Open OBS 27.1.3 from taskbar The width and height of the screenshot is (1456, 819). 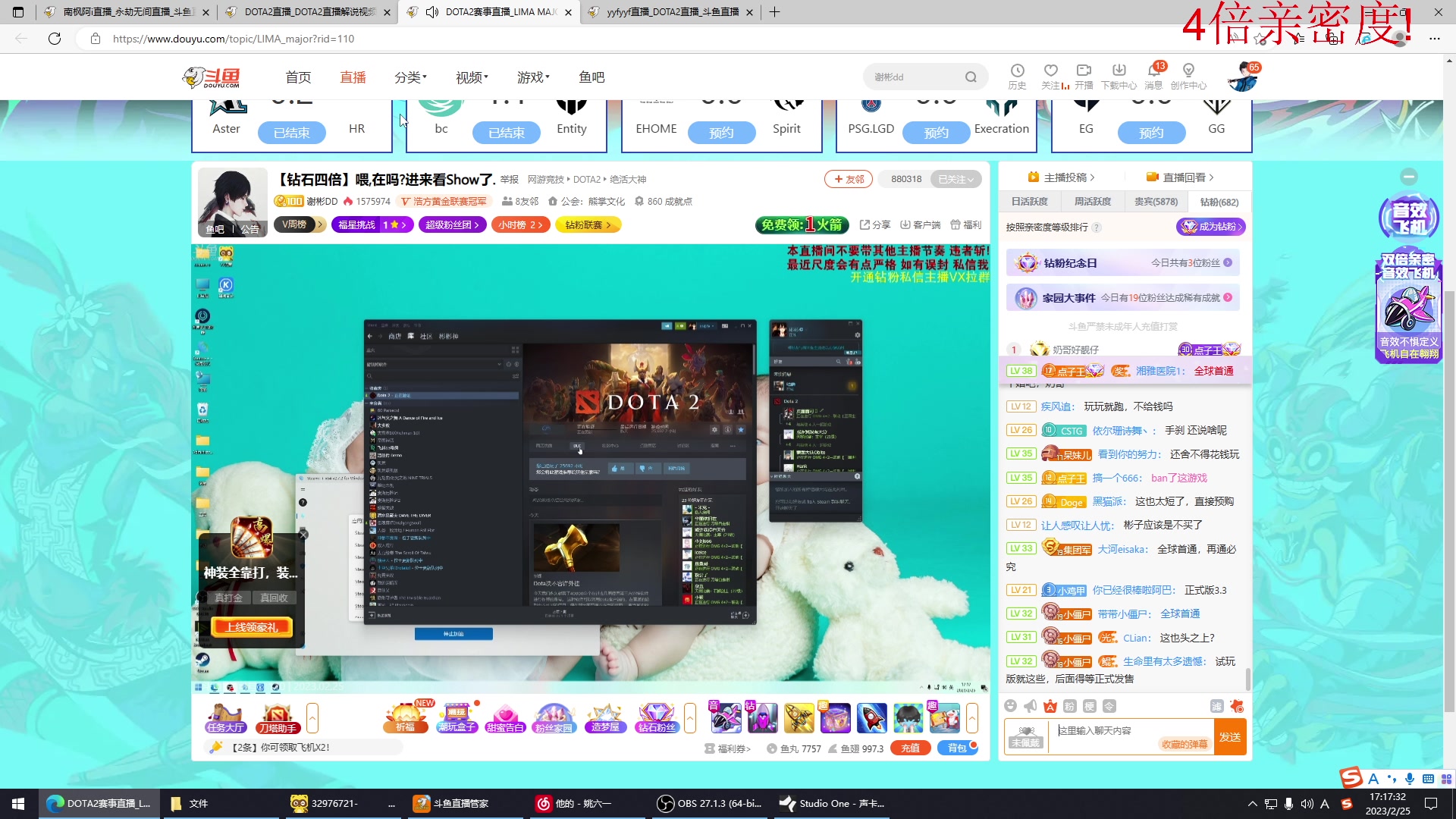[x=709, y=804]
